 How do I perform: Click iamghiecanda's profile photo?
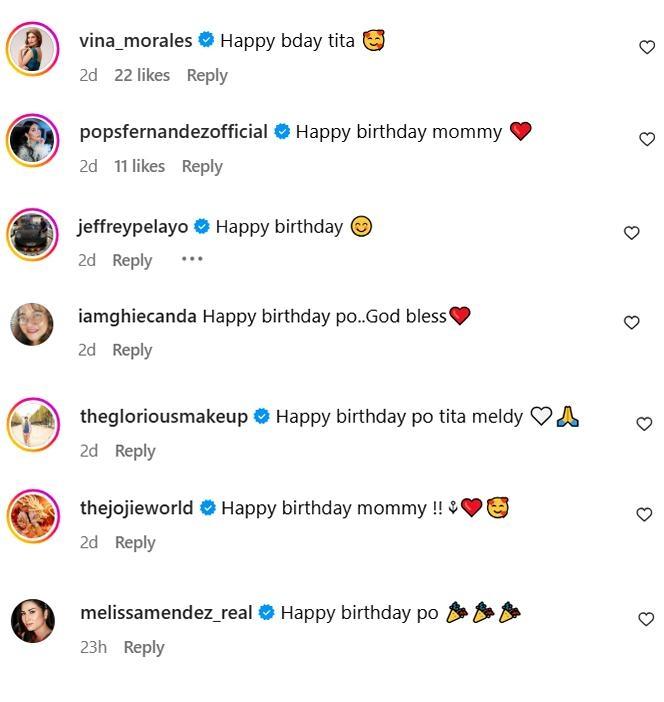[x=32, y=323]
